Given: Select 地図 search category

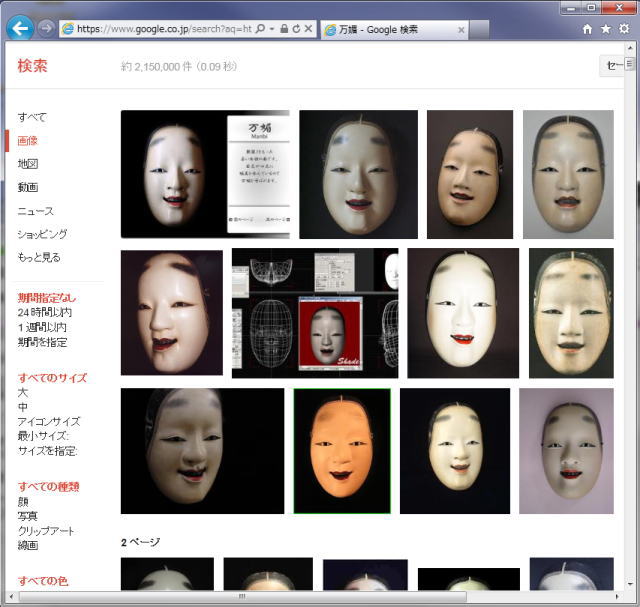Looking at the screenshot, I should pyautogui.click(x=28, y=164).
